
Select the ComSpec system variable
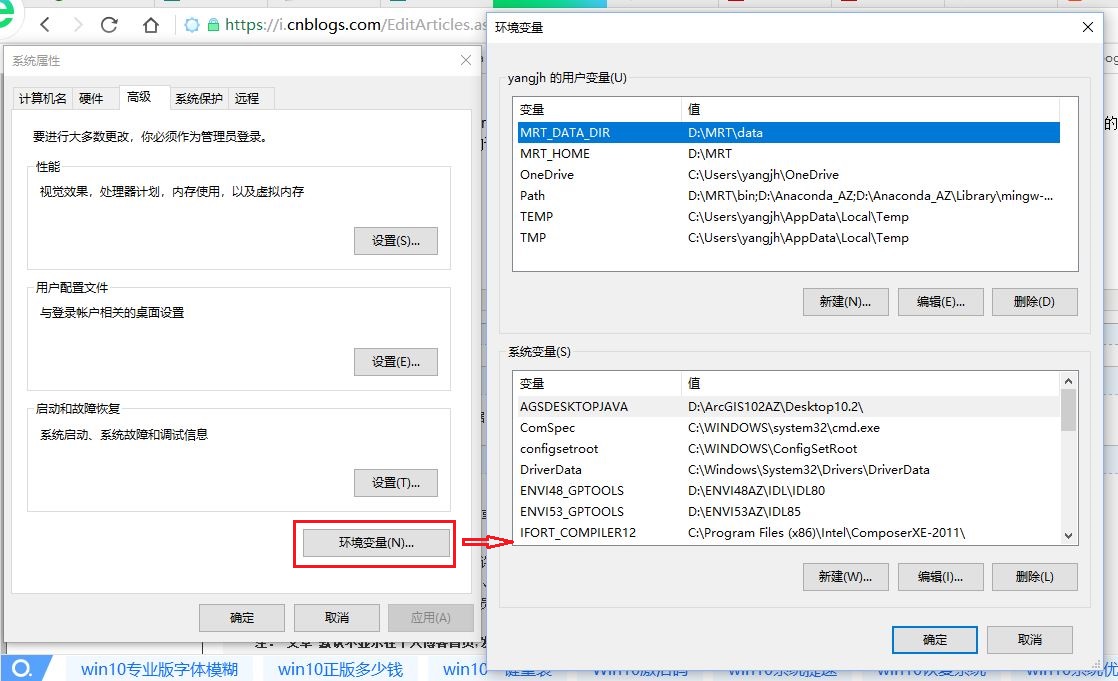click(789, 428)
